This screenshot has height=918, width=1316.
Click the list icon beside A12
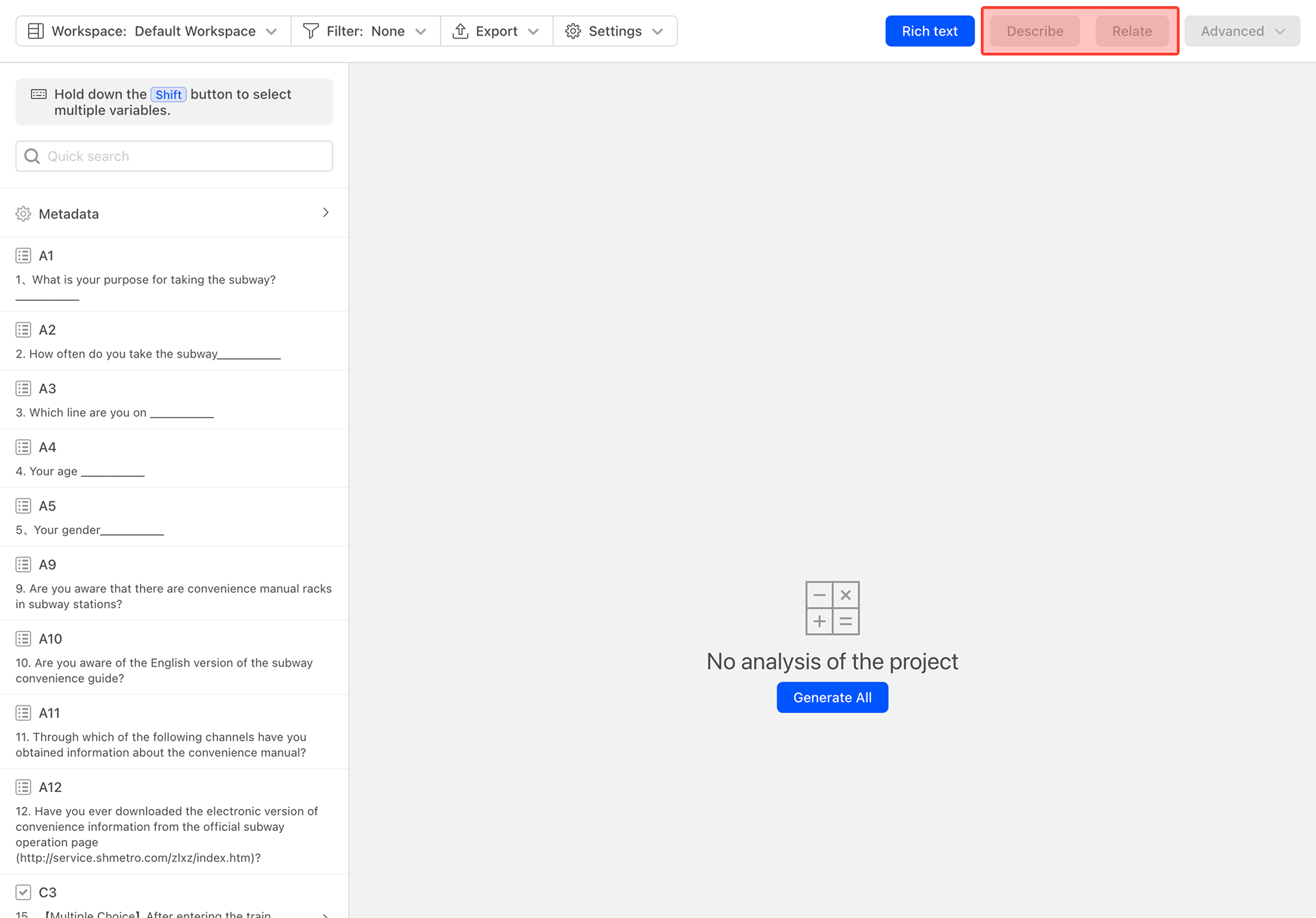23,787
